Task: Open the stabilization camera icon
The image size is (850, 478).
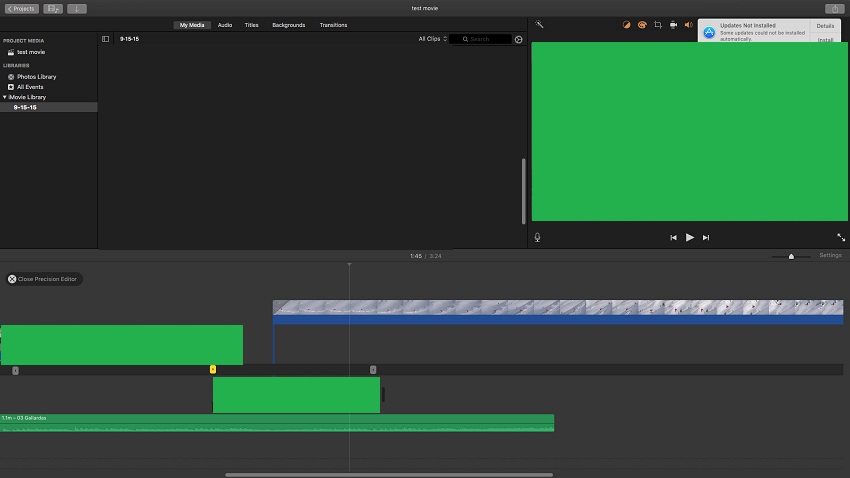Action: [x=673, y=25]
